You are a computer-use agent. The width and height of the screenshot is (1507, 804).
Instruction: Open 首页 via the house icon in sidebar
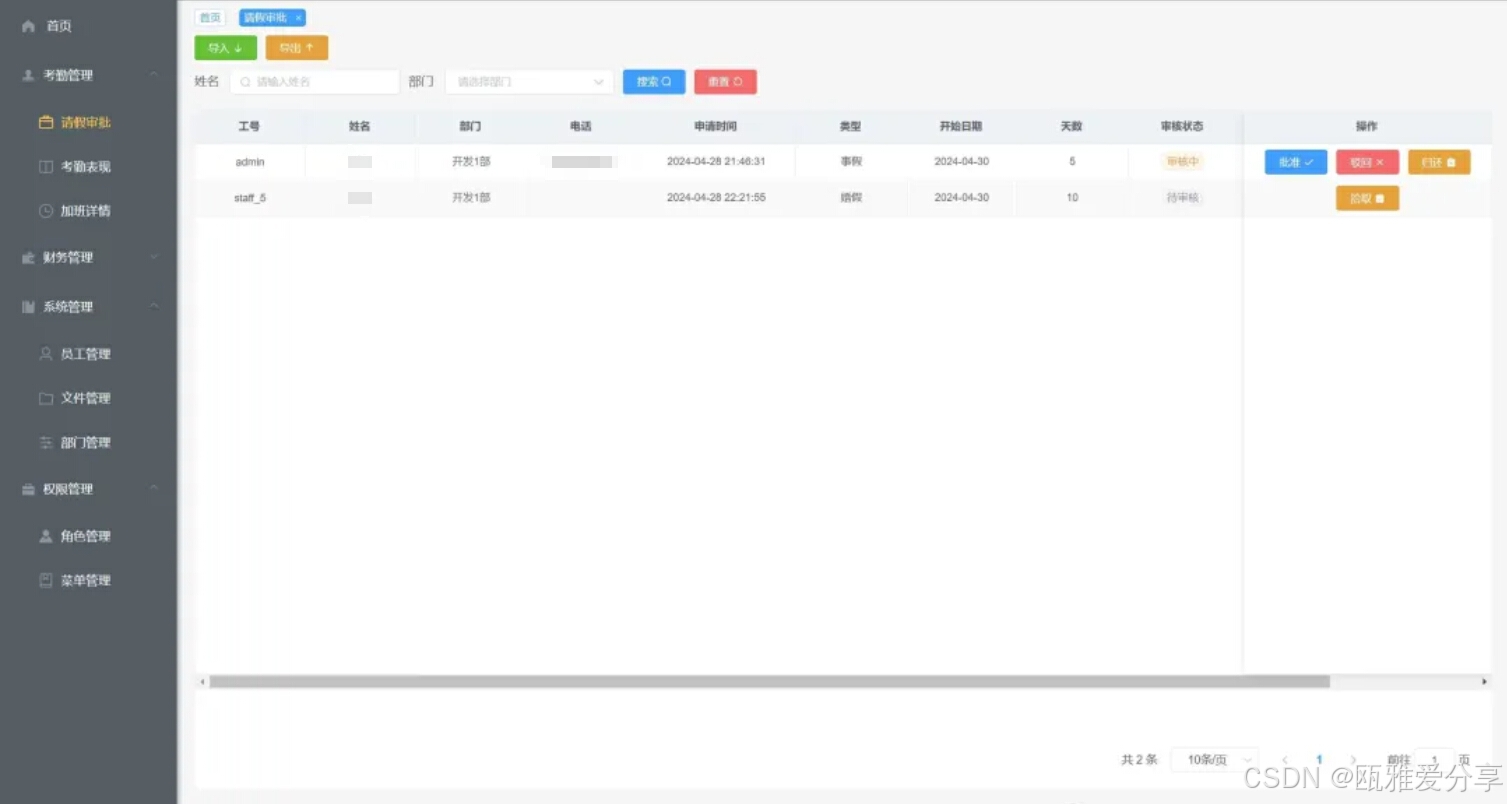click(x=28, y=27)
